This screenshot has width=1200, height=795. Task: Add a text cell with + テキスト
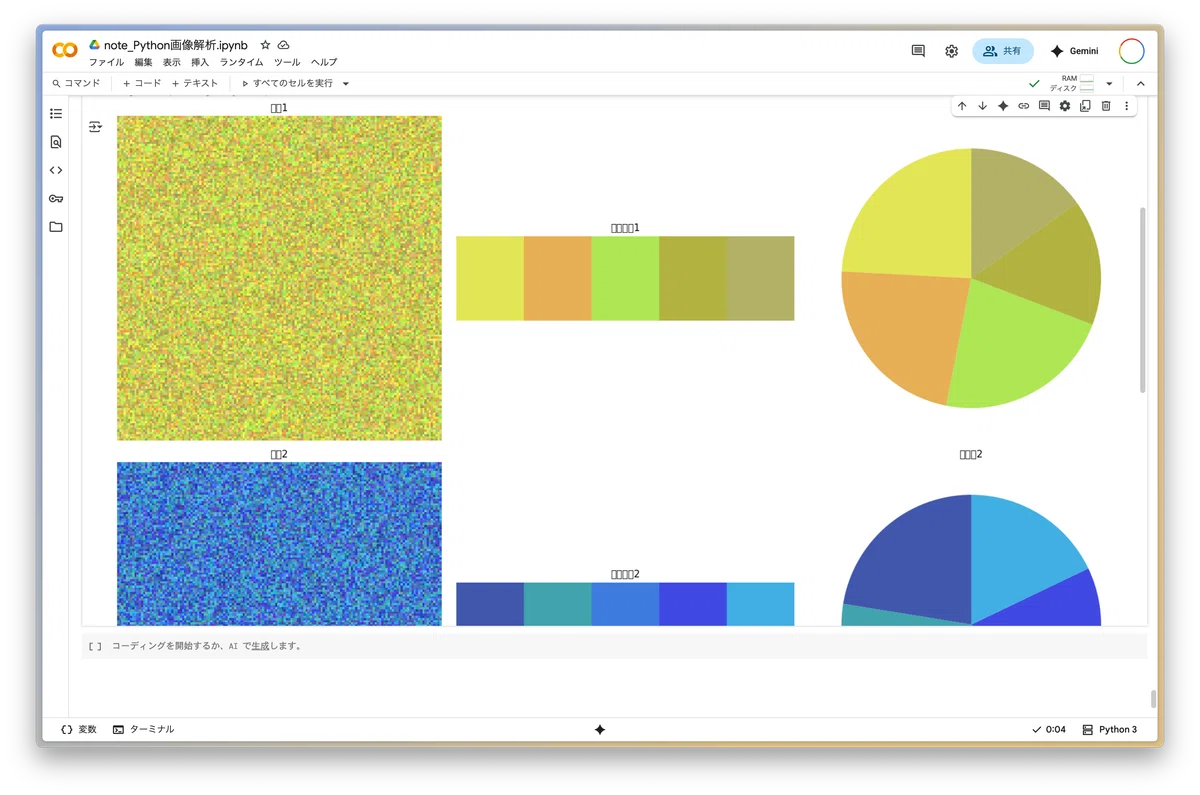(195, 84)
